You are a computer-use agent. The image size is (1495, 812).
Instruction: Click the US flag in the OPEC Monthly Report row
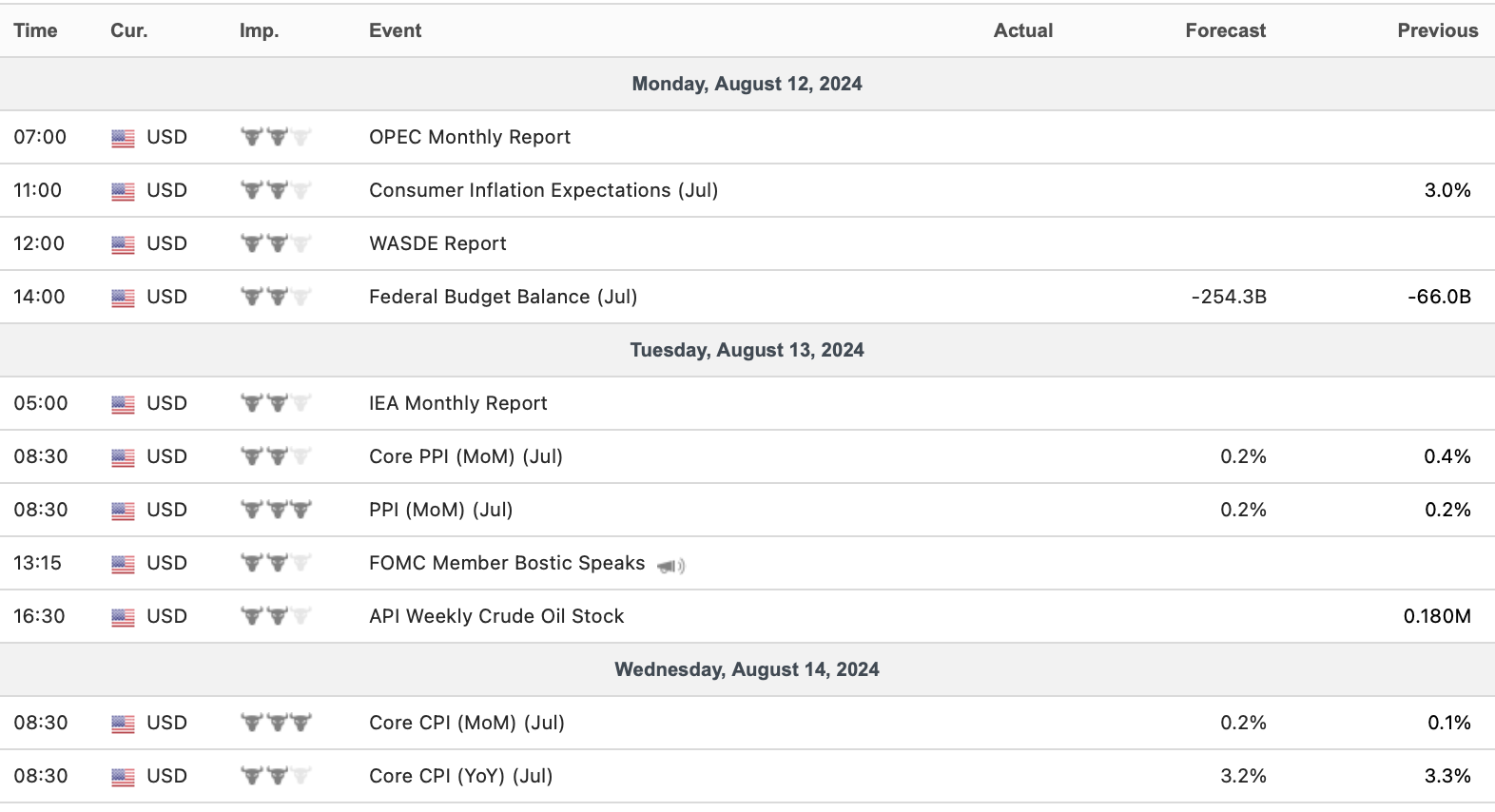click(123, 138)
